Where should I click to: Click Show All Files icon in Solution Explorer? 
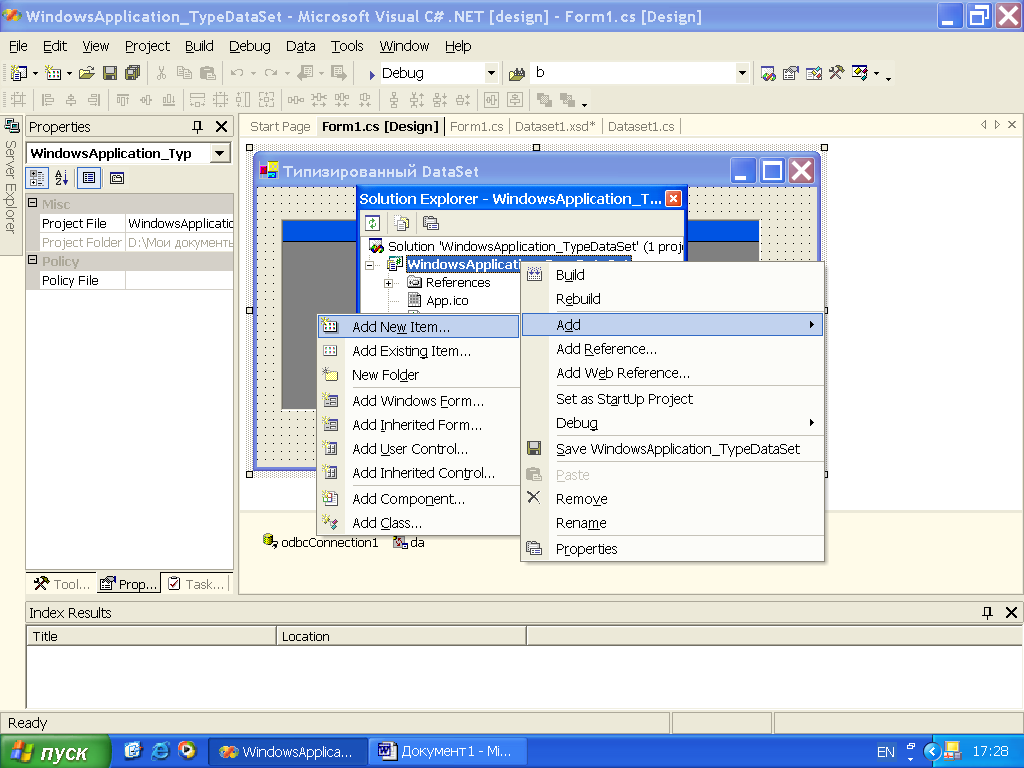401,223
